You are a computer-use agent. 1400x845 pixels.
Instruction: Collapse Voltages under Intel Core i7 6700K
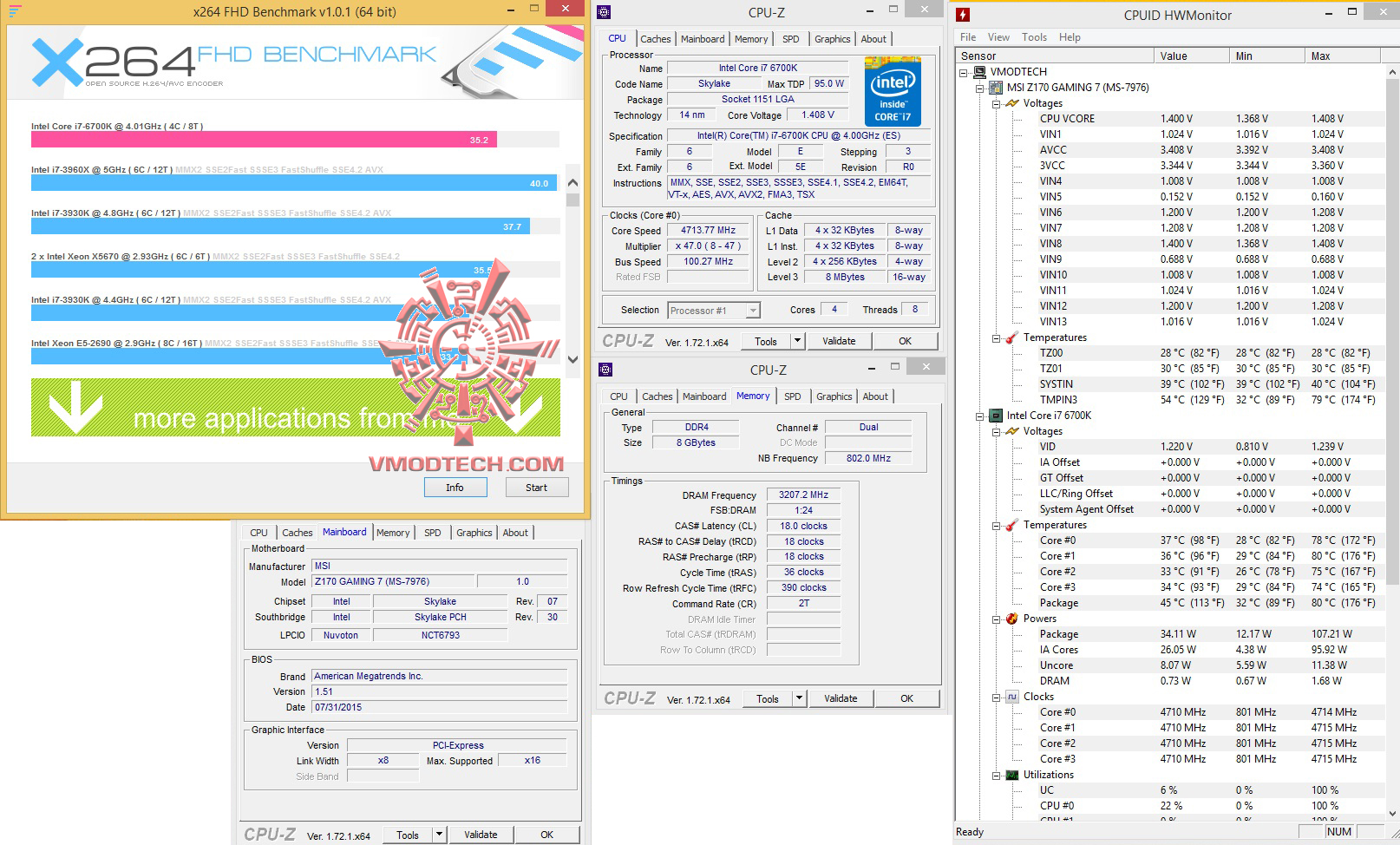(996, 431)
